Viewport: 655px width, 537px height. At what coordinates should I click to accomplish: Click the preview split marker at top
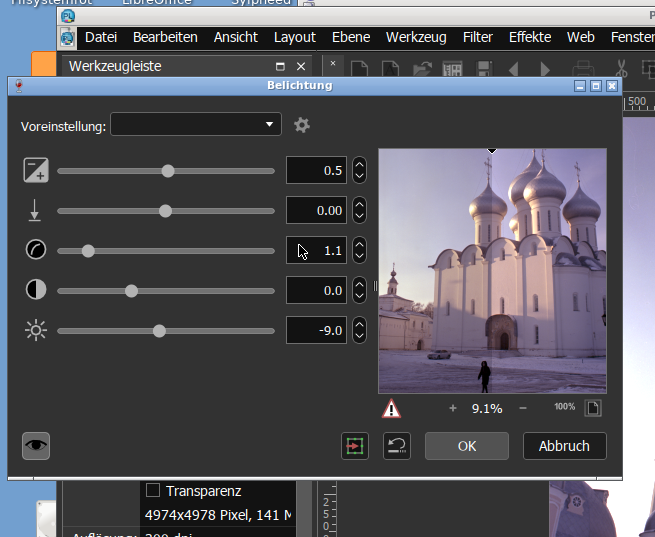pos(492,151)
